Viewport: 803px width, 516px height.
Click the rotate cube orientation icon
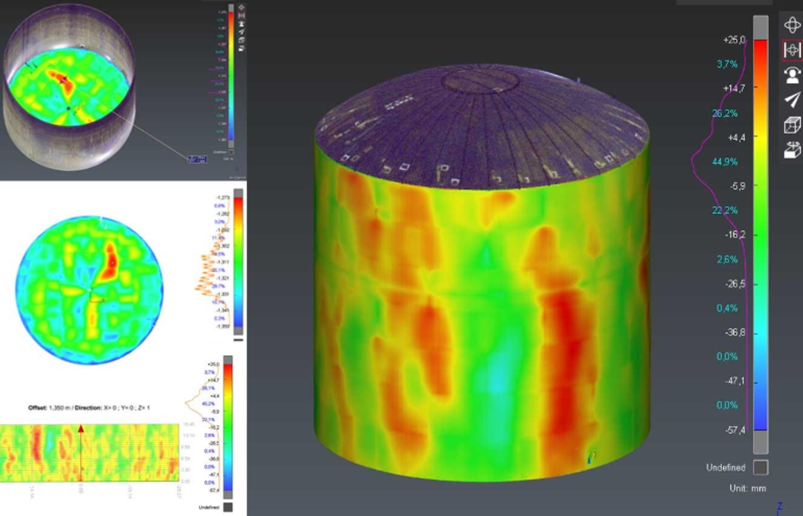pos(791,150)
